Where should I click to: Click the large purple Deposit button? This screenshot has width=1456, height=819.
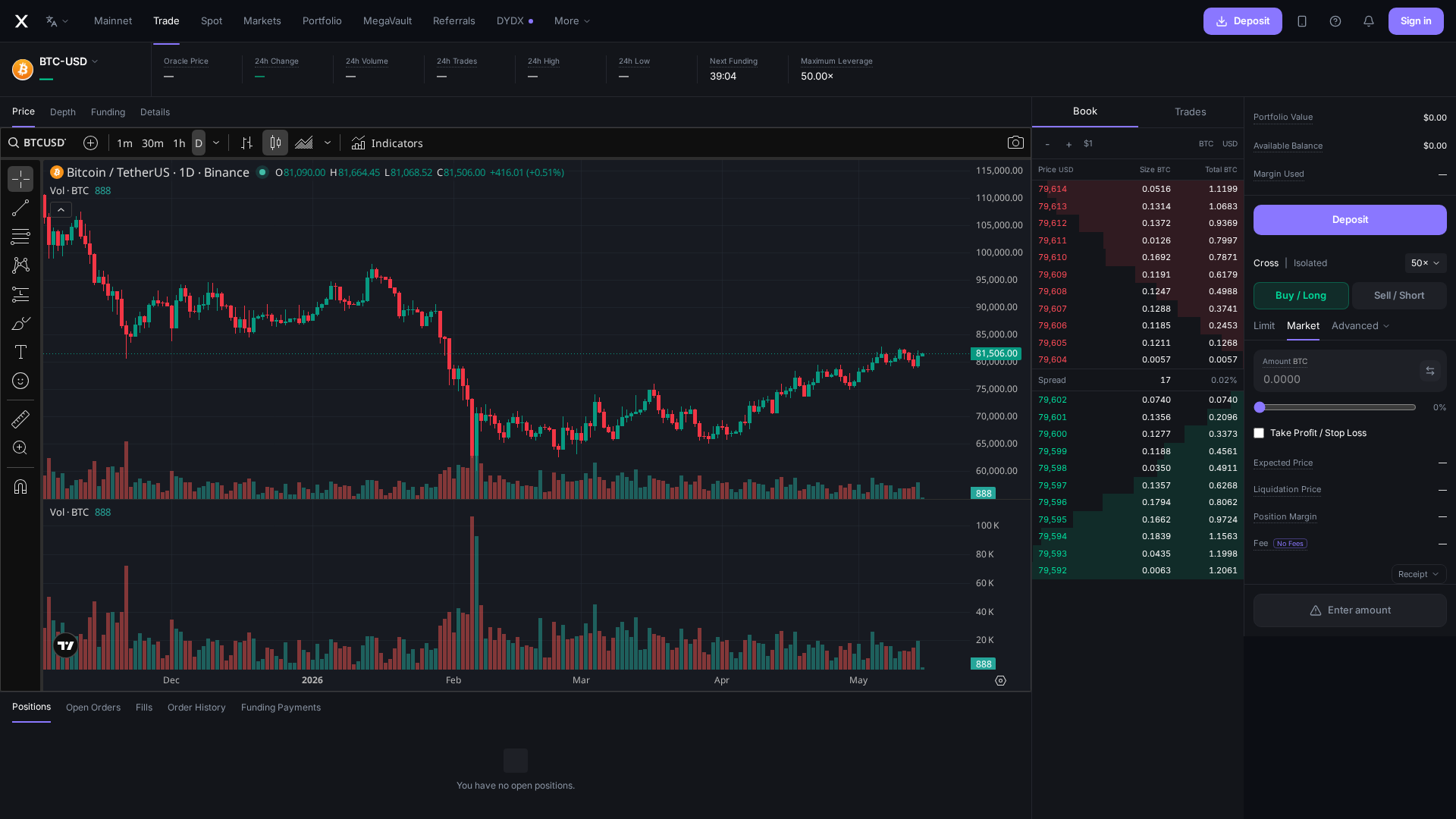(x=1350, y=220)
